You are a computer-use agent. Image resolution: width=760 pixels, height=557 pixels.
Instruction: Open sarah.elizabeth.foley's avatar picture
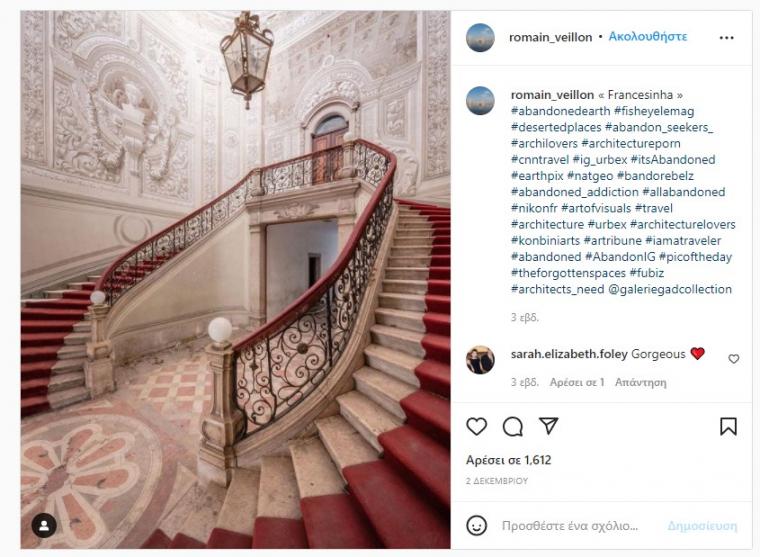(x=480, y=360)
